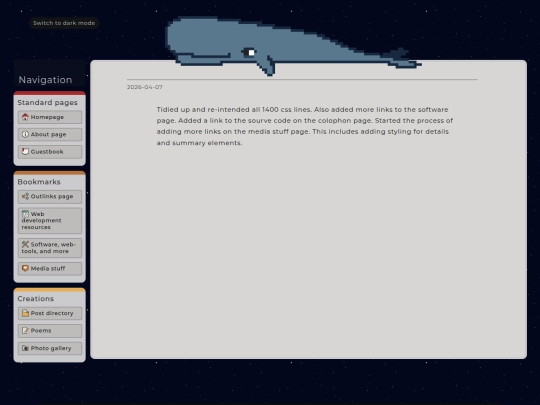
Task: Click the Standard pages heading
Action: click(x=48, y=103)
